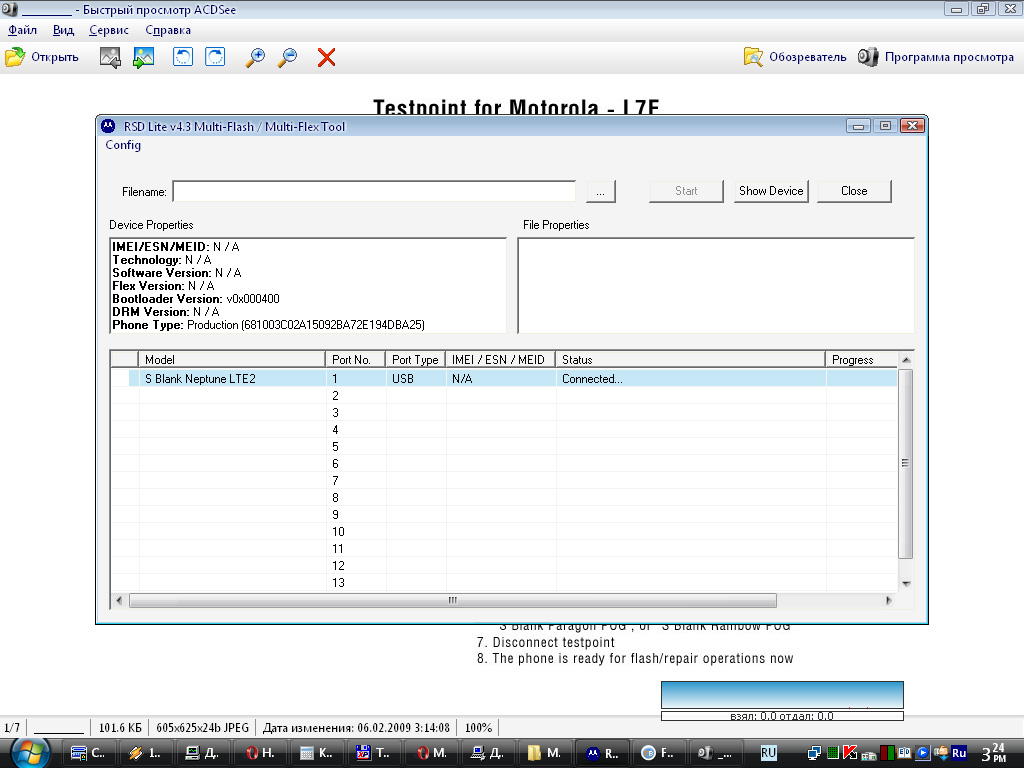Screen dimensions: 1024x768
Task: Delete image with the red X icon
Action: pyautogui.click(x=327, y=57)
